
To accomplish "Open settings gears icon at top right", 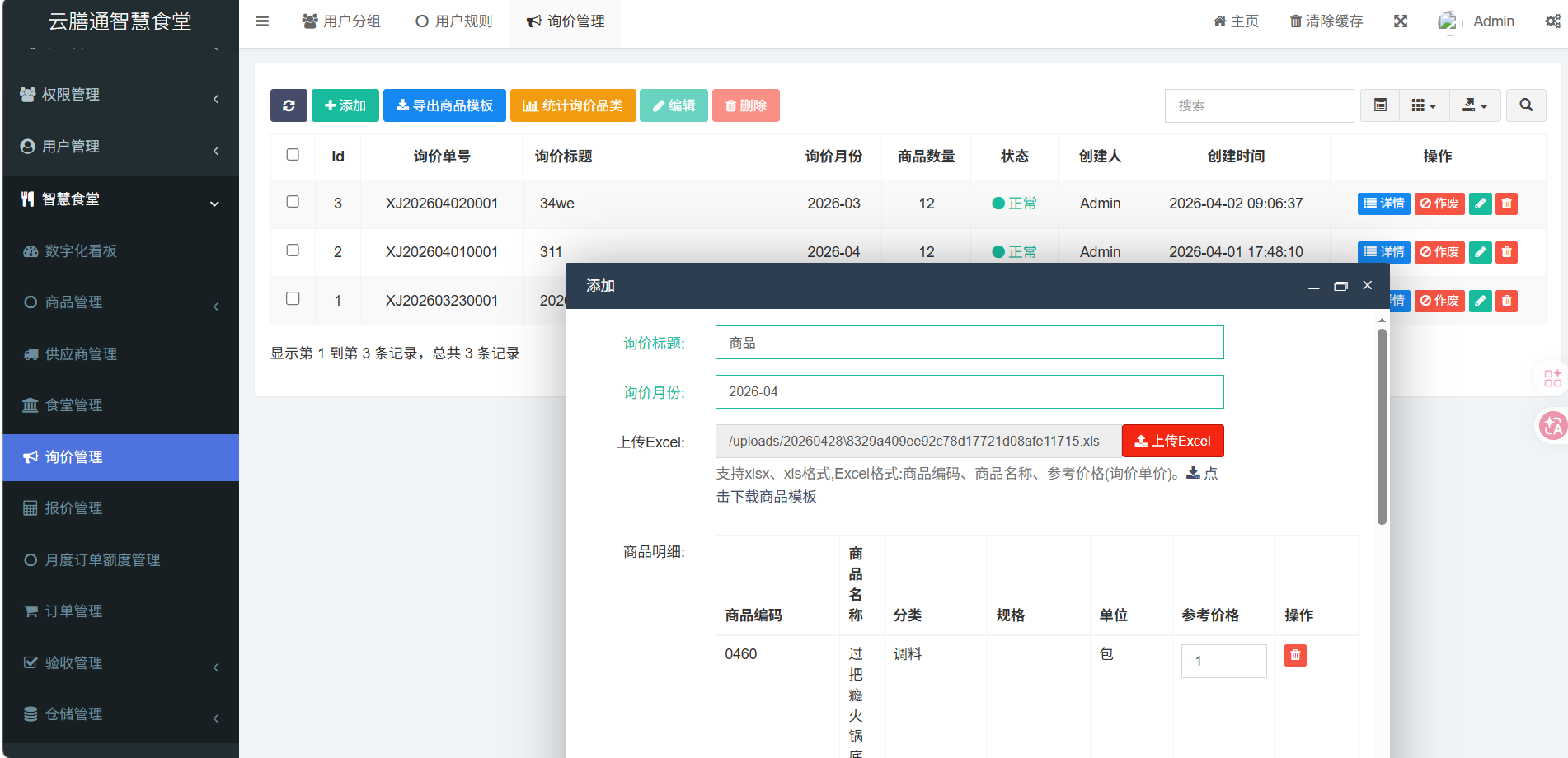I will [1552, 21].
